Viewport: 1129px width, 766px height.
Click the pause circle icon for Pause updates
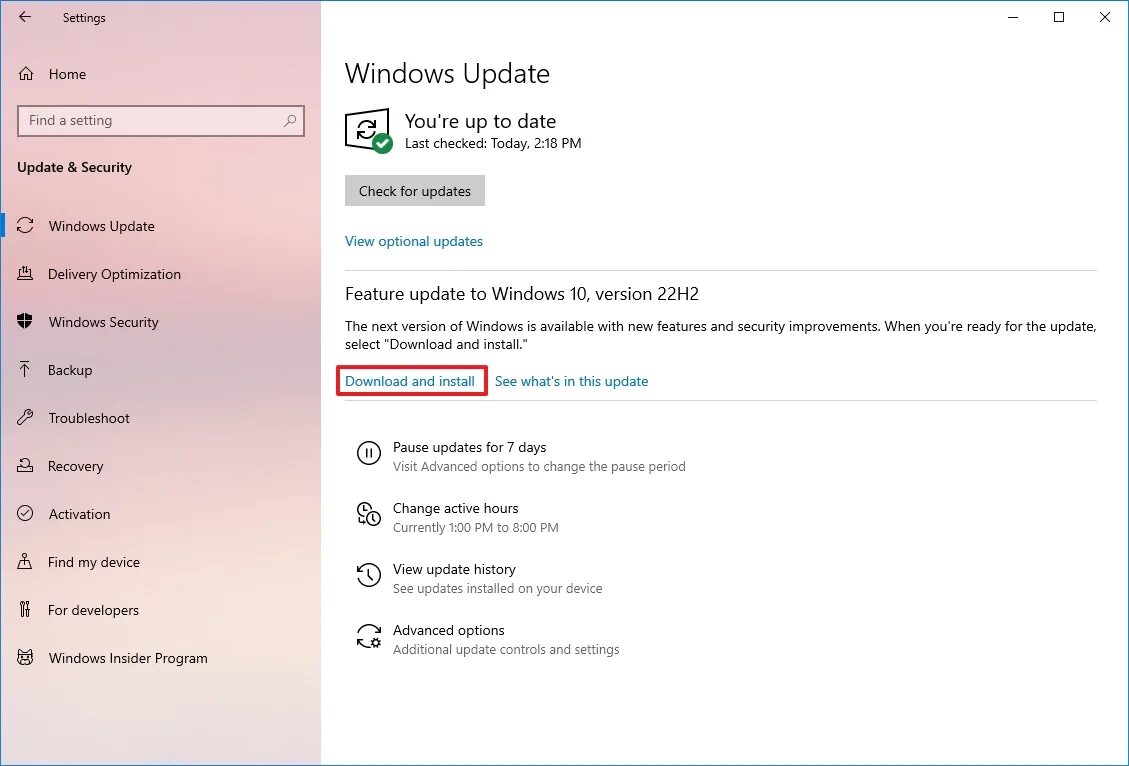click(369, 453)
